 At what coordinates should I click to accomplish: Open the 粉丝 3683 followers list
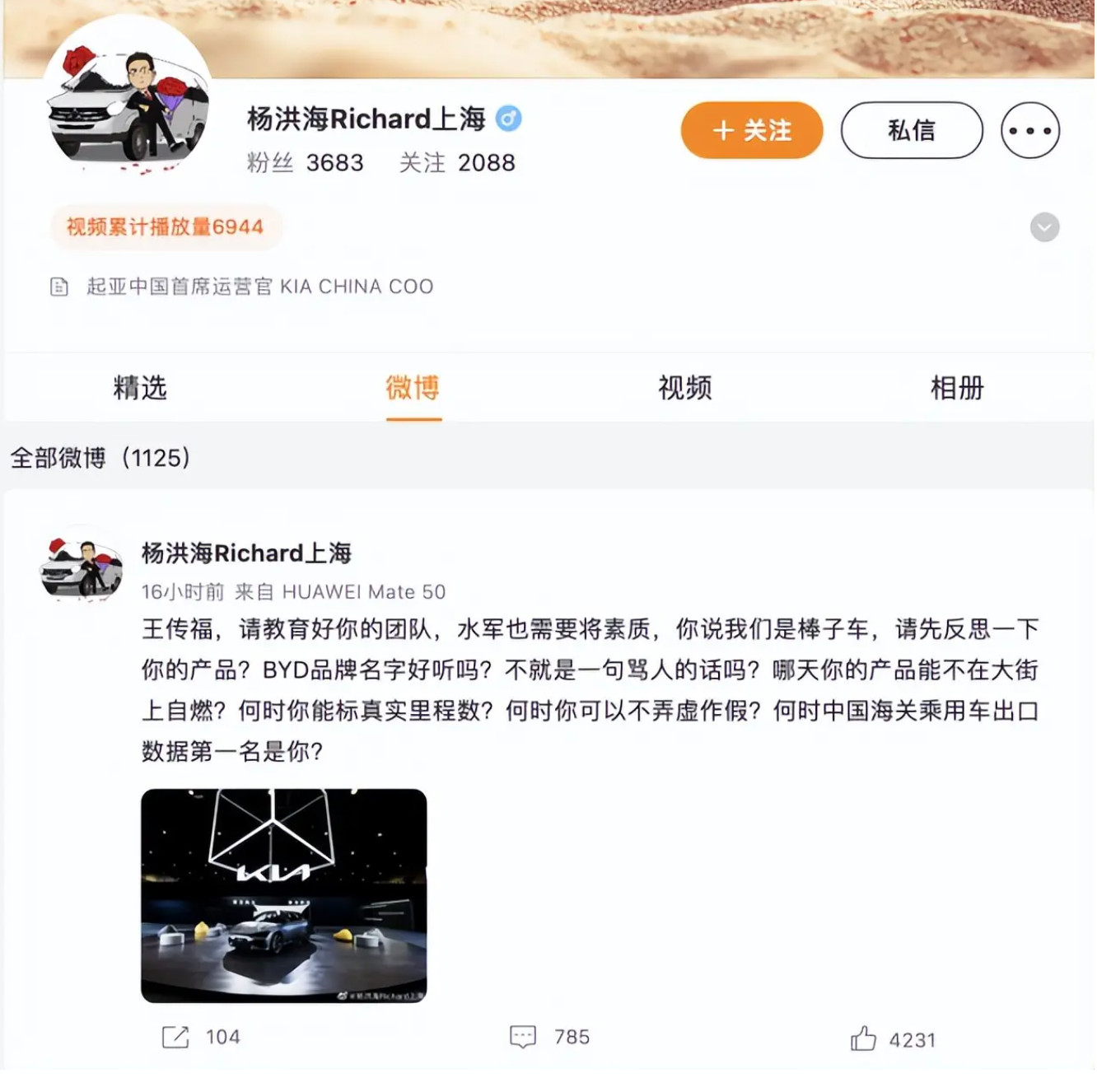305,163
